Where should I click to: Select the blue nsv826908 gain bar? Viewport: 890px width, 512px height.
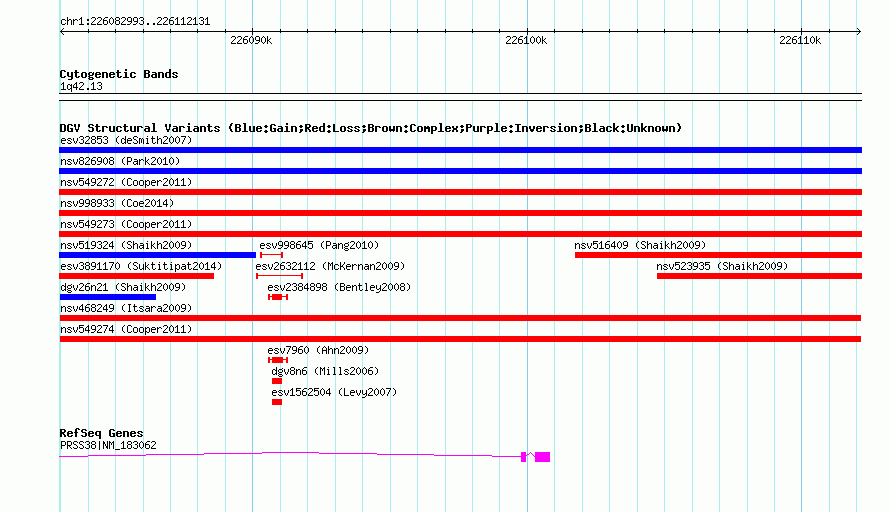(460, 171)
